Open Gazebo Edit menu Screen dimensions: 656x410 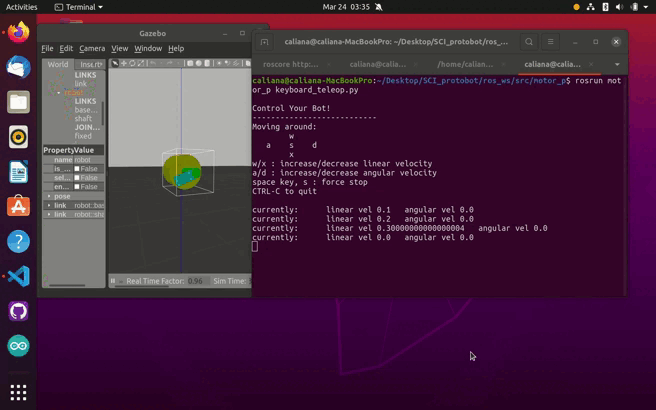coord(66,49)
